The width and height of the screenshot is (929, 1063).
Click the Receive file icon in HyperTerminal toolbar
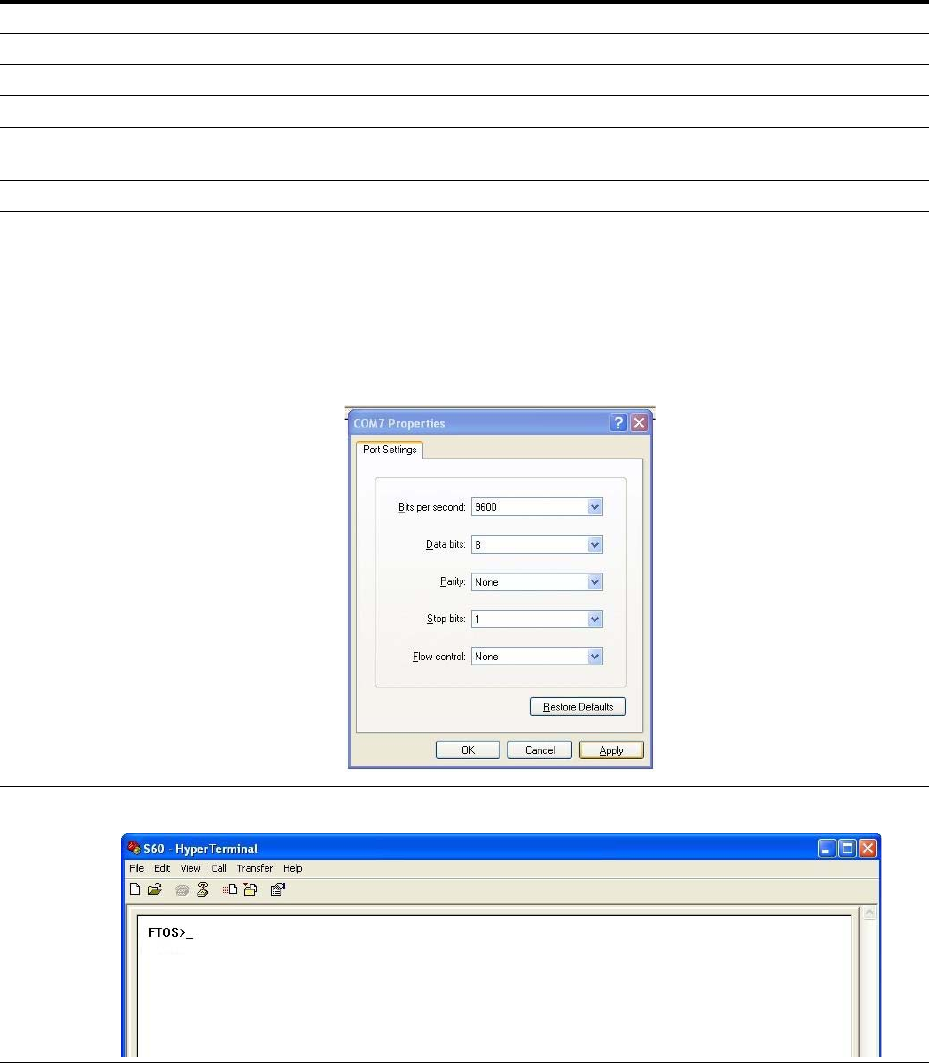point(250,889)
